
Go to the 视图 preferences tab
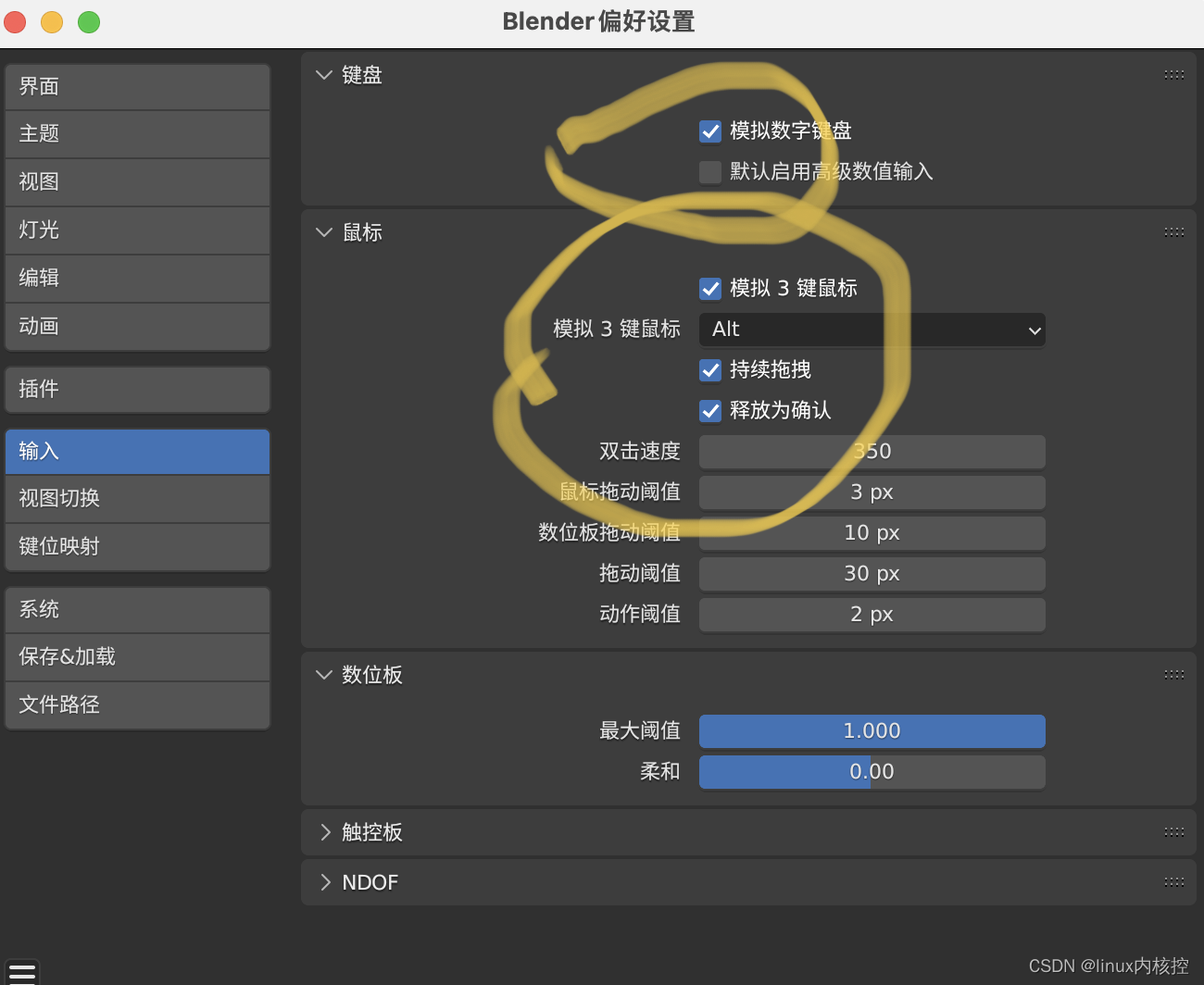click(x=137, y=182)
